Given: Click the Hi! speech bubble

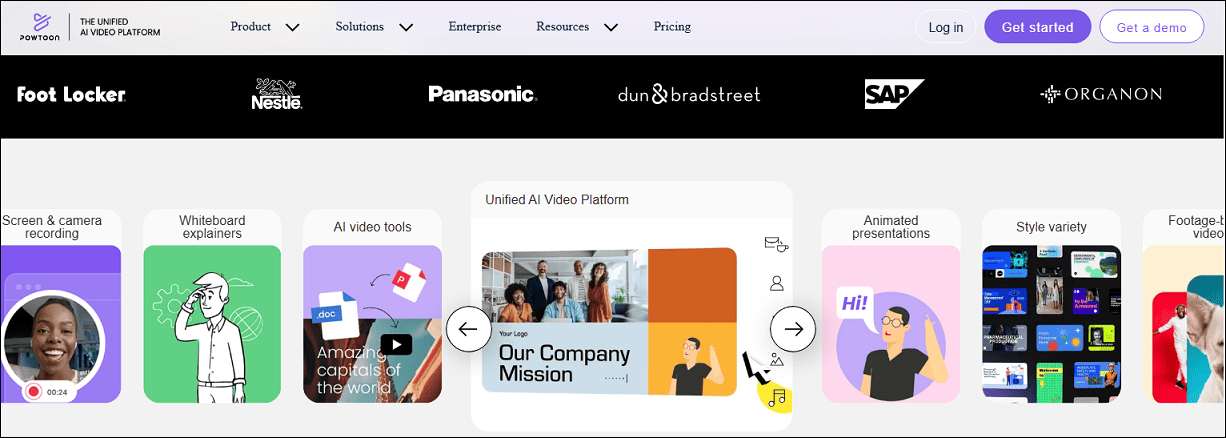Looking at the screenshot, I should click(x=855, y=304).
